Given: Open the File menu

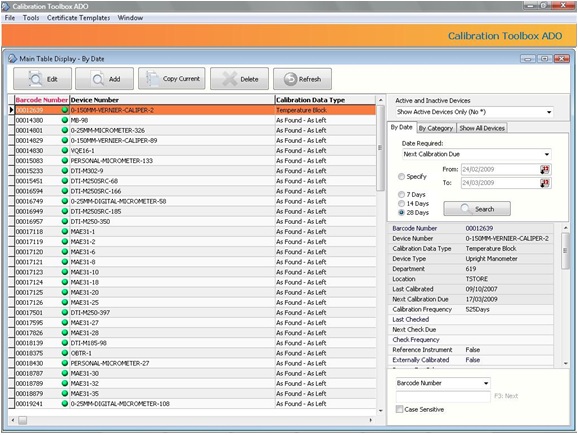Looking at the screenshot, I should click(10, 18).
